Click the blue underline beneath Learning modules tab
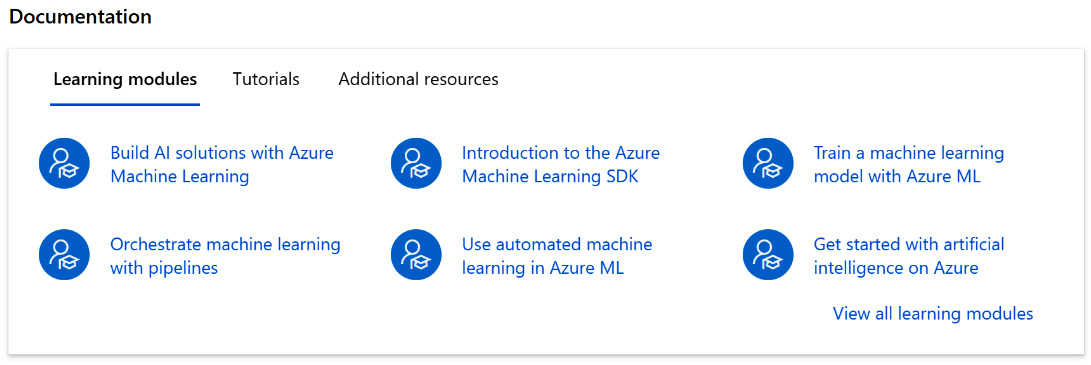1091x365 pixels. tap(125, 104)
